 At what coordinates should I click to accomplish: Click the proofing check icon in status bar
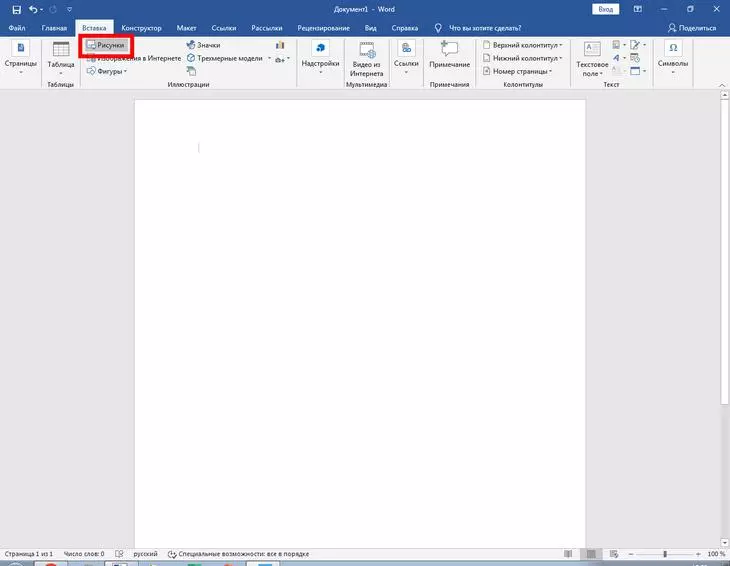[119, 554]
